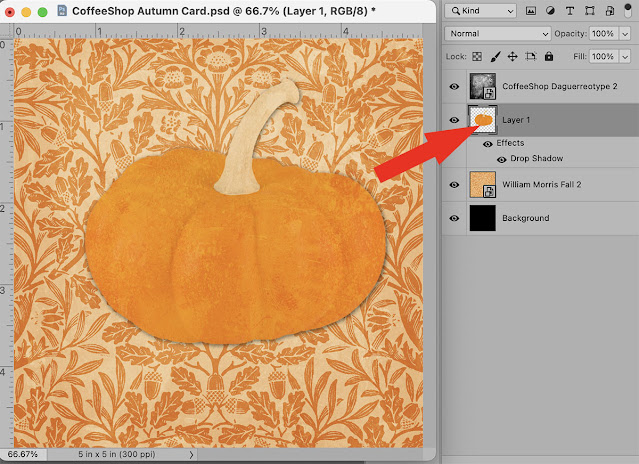639x464 pixels.
Task: Select William Morris Fall 2 layer thumbnail
Action: click(x=483, y=185)
